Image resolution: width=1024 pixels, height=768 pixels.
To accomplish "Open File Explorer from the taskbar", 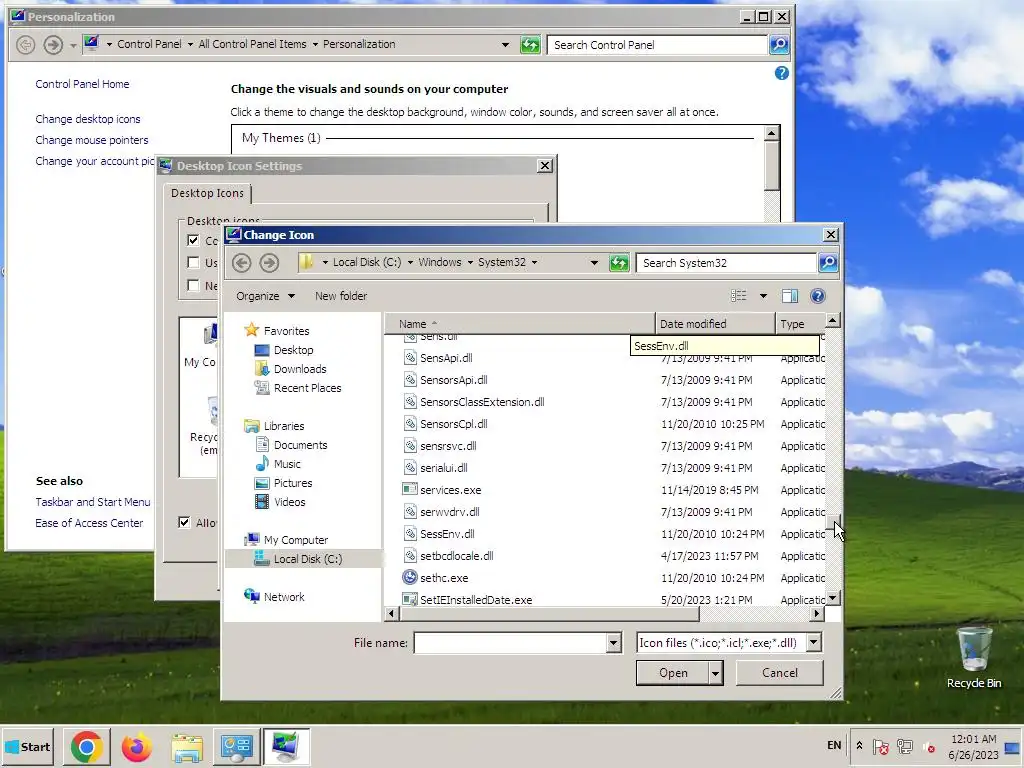I will pyautogui.click(x=187, y=746).
